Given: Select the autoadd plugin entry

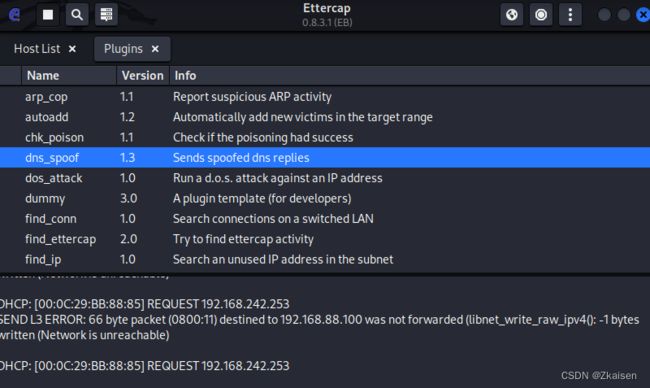Looking at the screenshot, I should coord(325,117).
